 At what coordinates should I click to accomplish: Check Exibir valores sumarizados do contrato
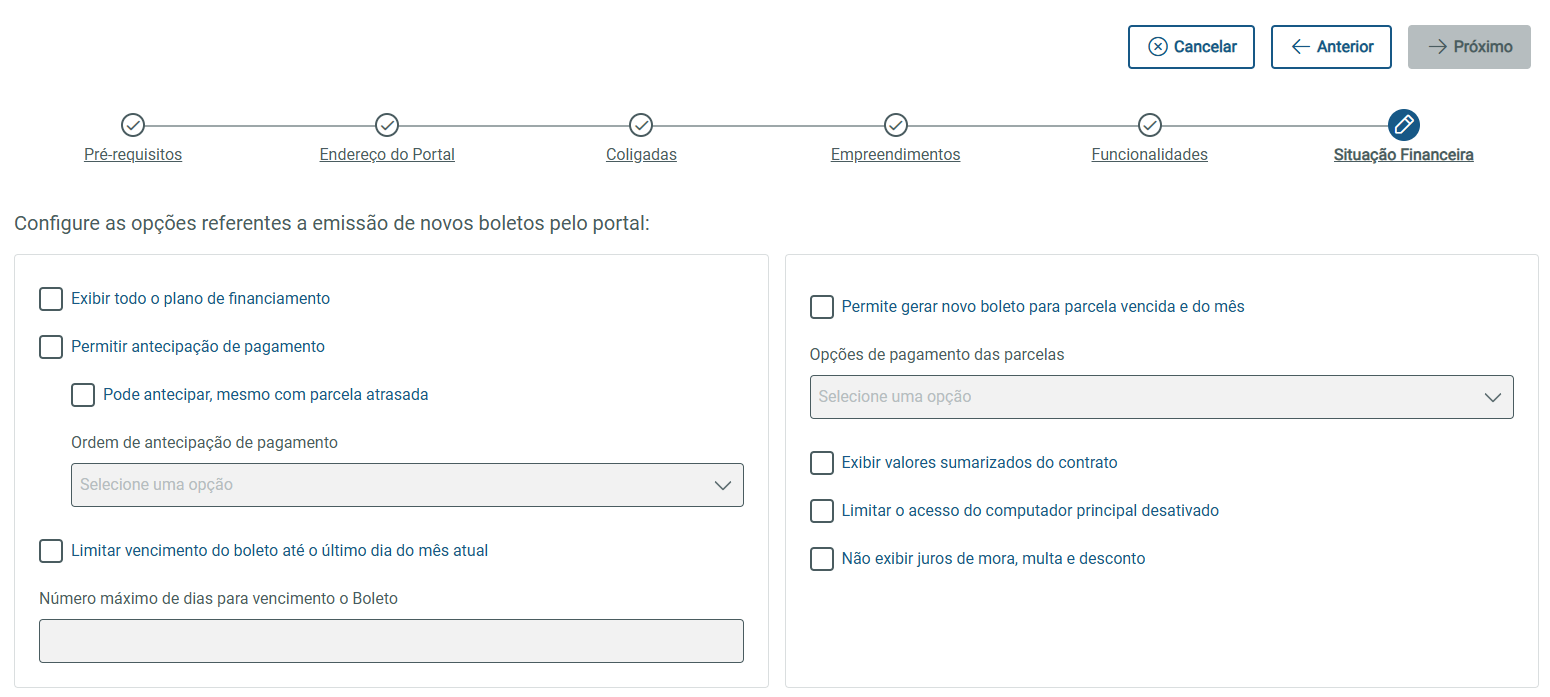tap(822, 463)
